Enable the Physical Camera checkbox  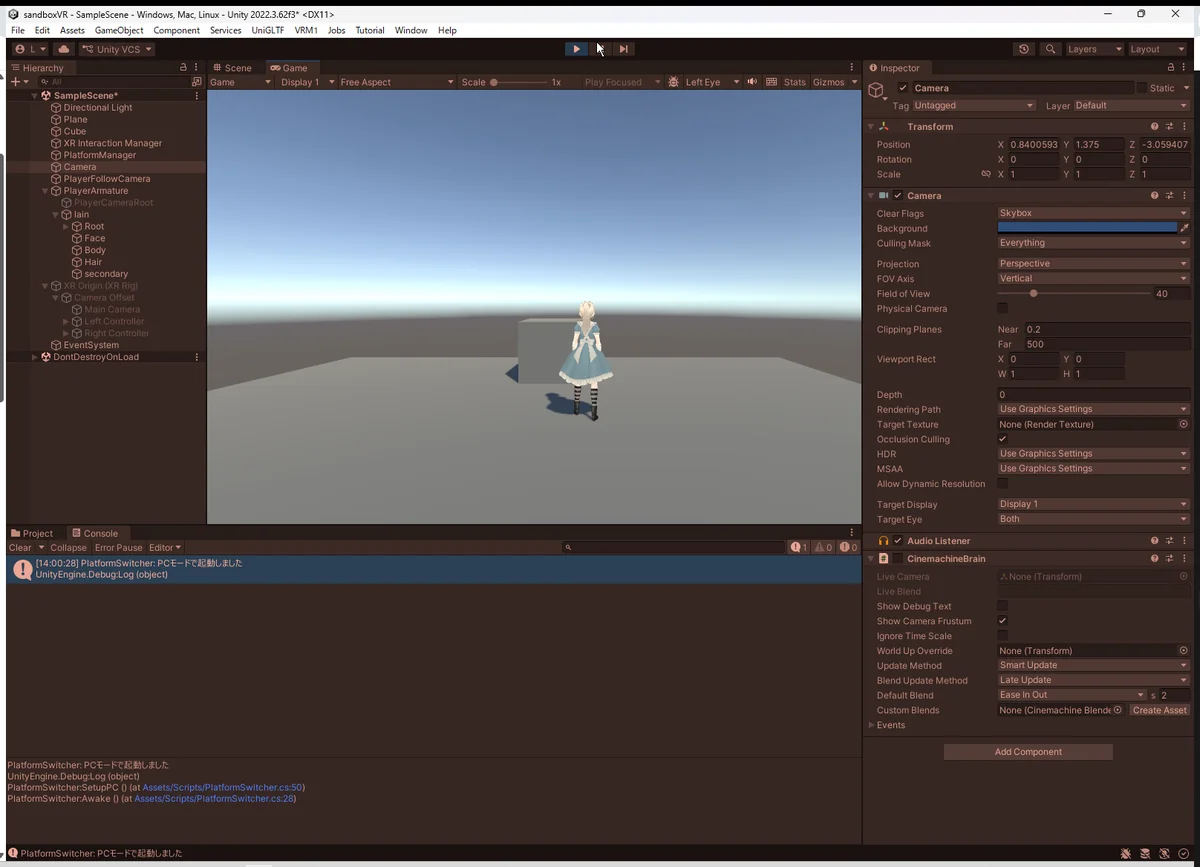point(1003,309)
